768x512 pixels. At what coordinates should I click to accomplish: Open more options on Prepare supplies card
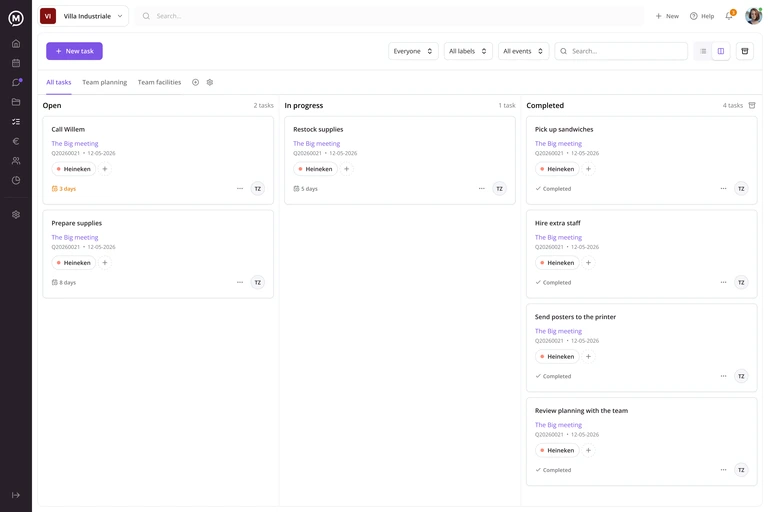(240, 282)
